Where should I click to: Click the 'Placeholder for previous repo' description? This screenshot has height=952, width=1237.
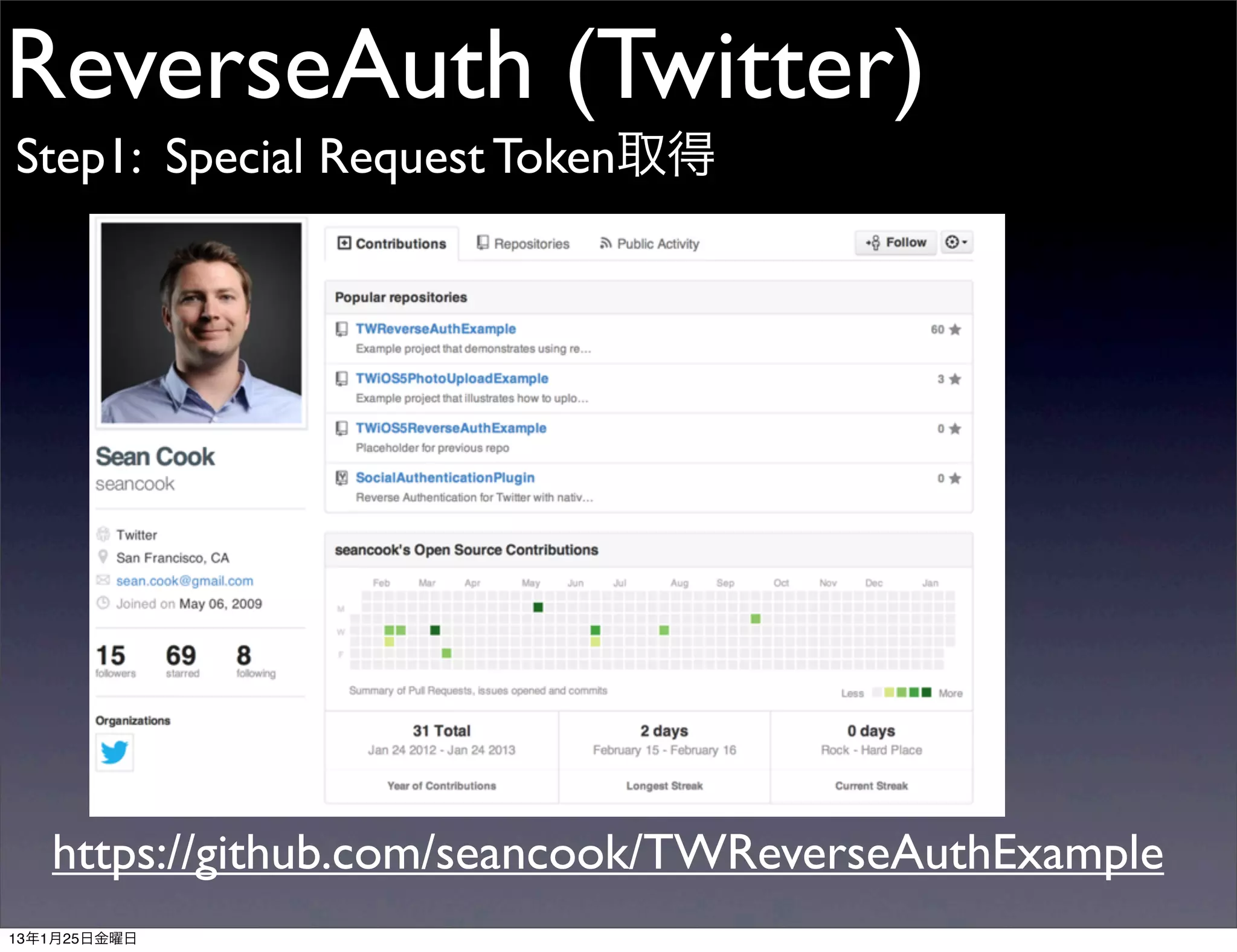pyautogui.click(x=432, y=448)
